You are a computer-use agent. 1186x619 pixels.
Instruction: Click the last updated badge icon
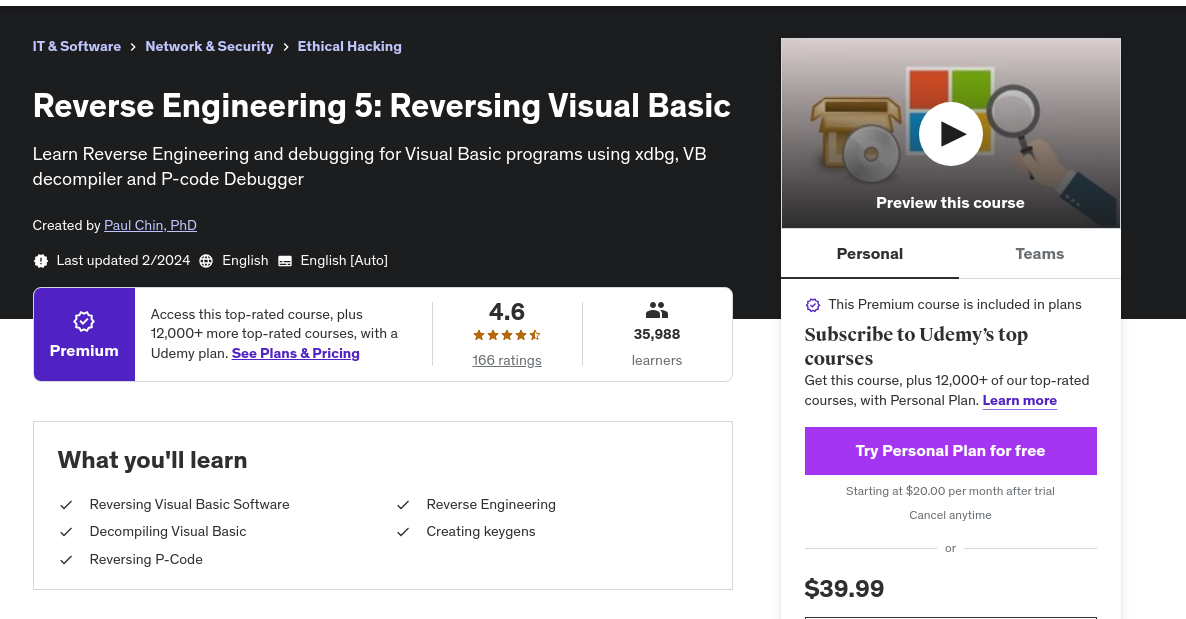pyautogui.click(x=41, y=260)
